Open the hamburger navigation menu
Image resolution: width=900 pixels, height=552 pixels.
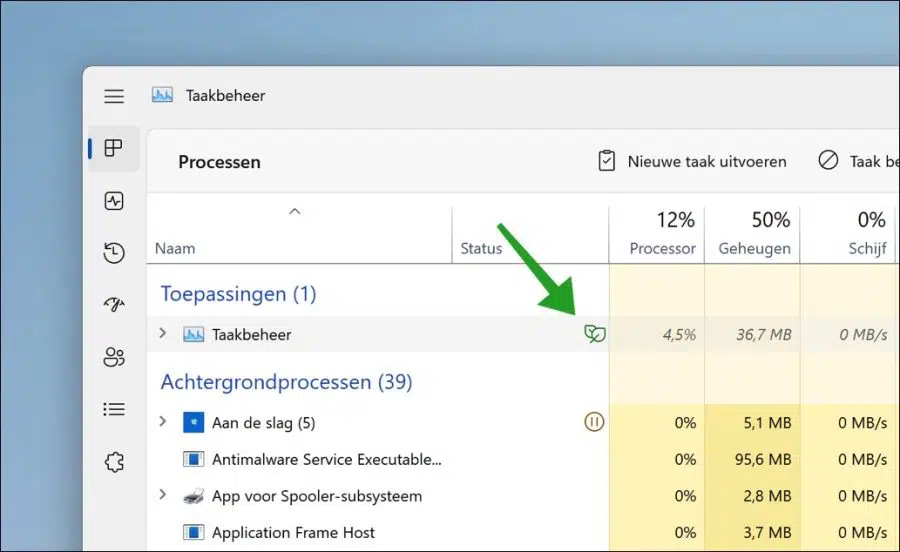click(114, 96)
